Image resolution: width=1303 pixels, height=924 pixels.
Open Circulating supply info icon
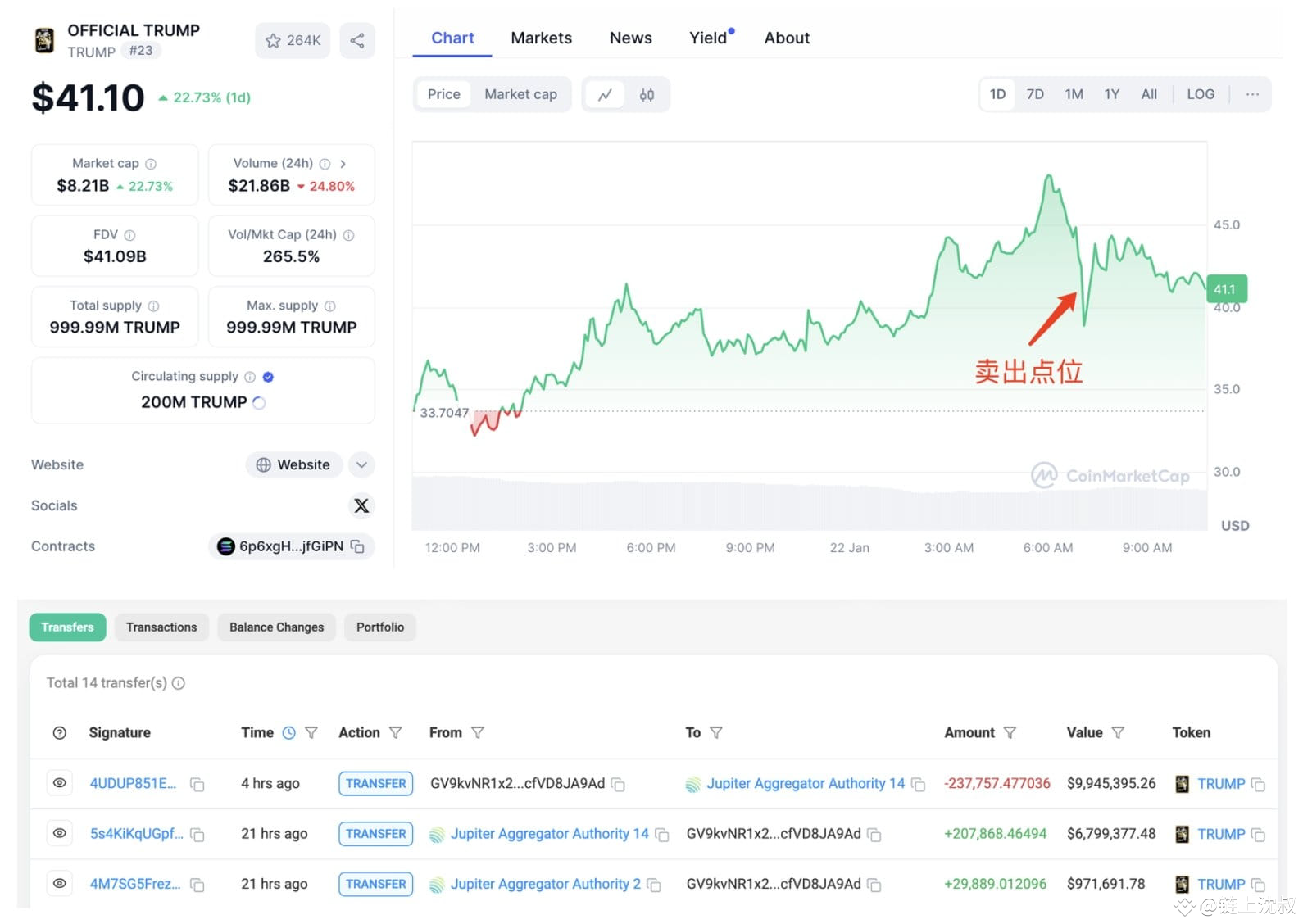[x=250, y=377]
